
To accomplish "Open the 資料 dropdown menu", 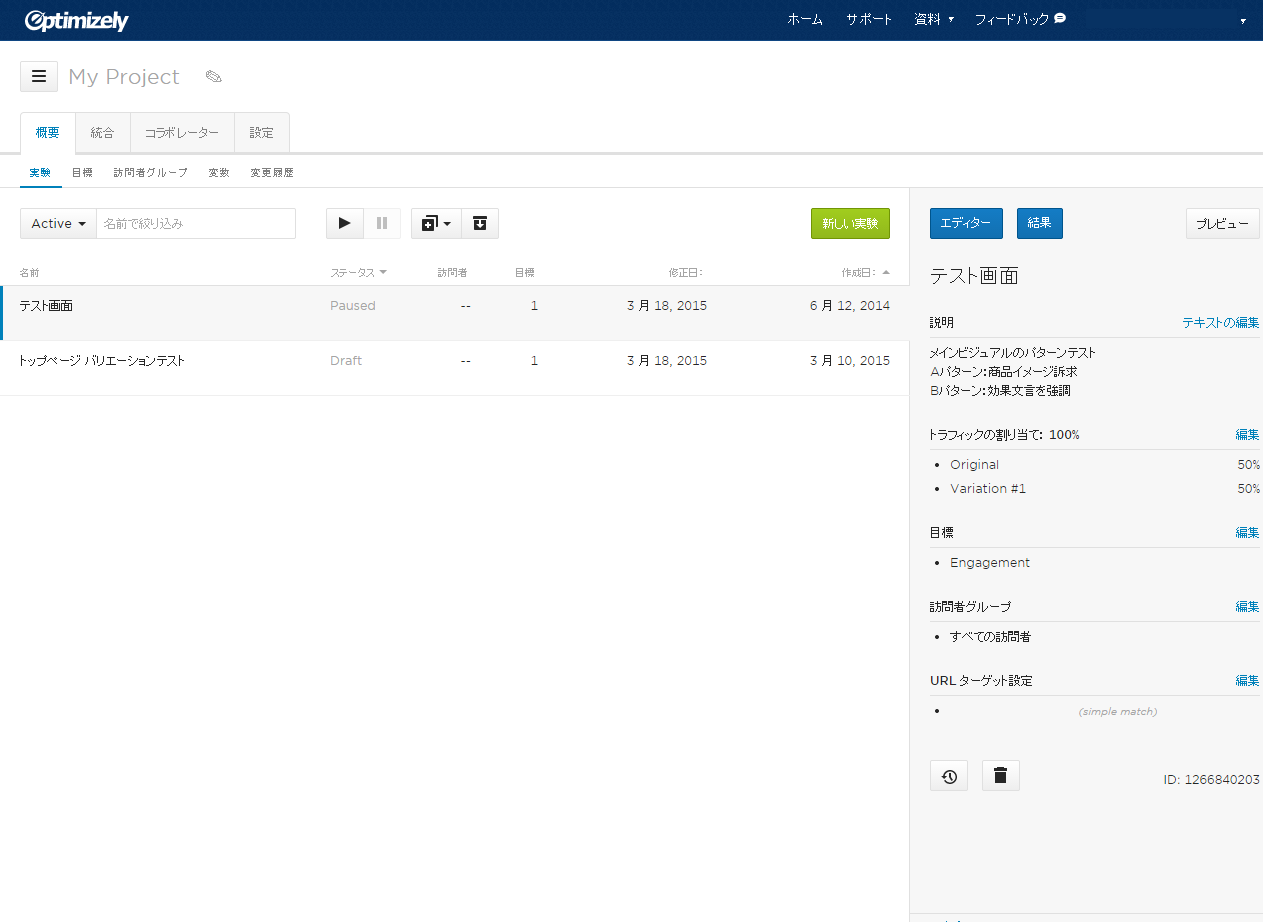I will coord(934,19).
